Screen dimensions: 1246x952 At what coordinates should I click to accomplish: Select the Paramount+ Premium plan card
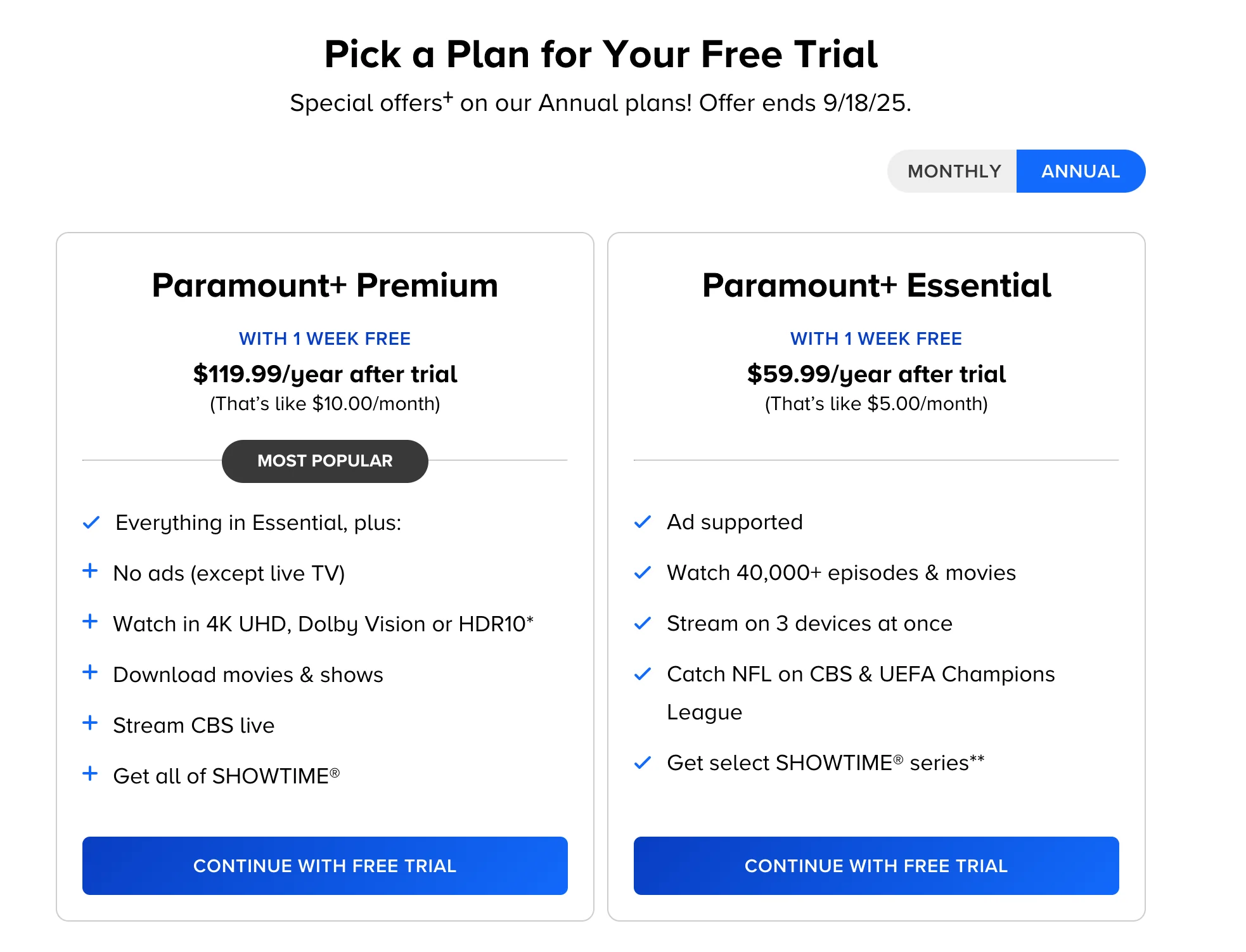coord(324,285)
